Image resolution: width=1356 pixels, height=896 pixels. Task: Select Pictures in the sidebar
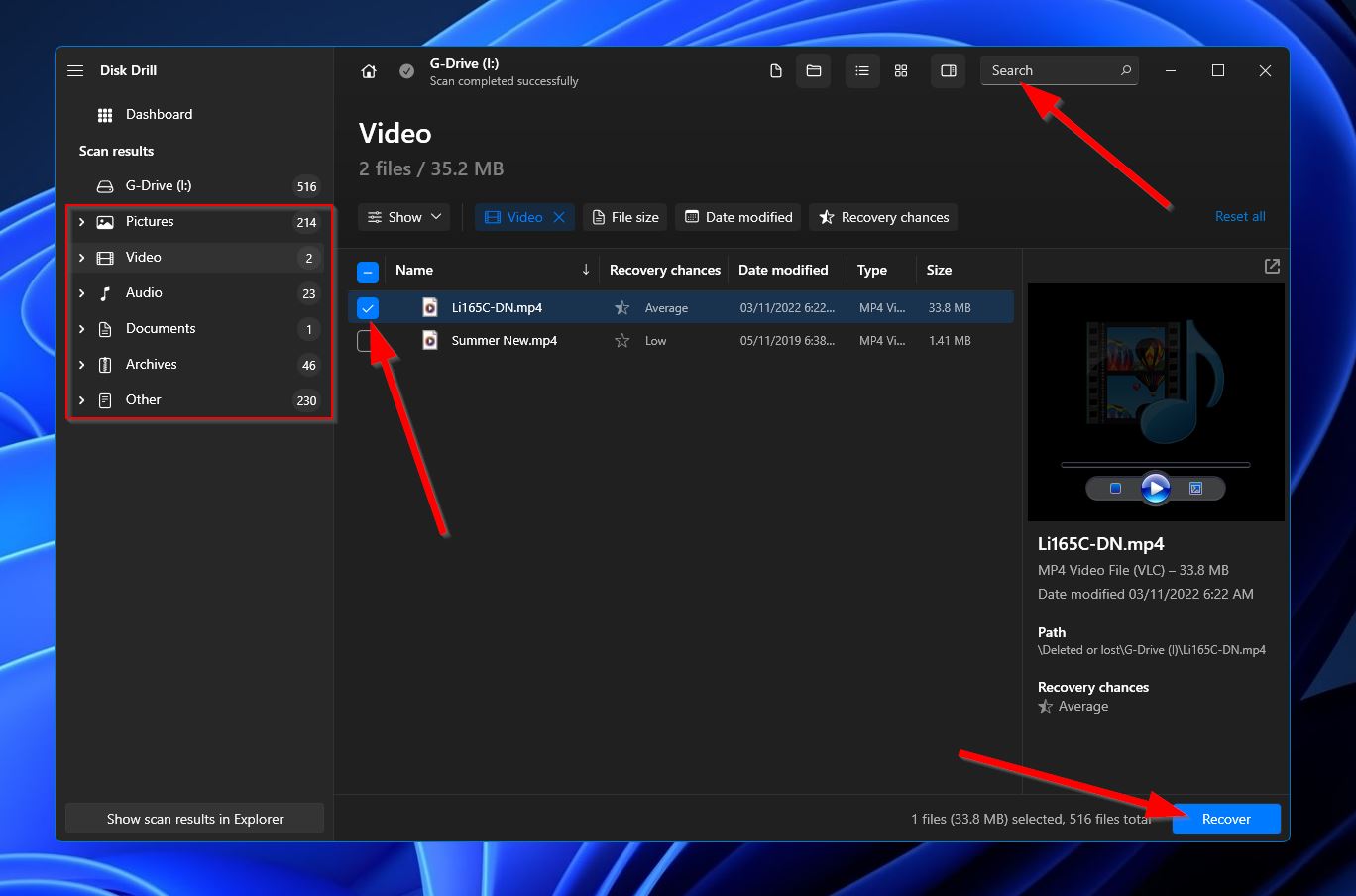[x=195, y=222]
